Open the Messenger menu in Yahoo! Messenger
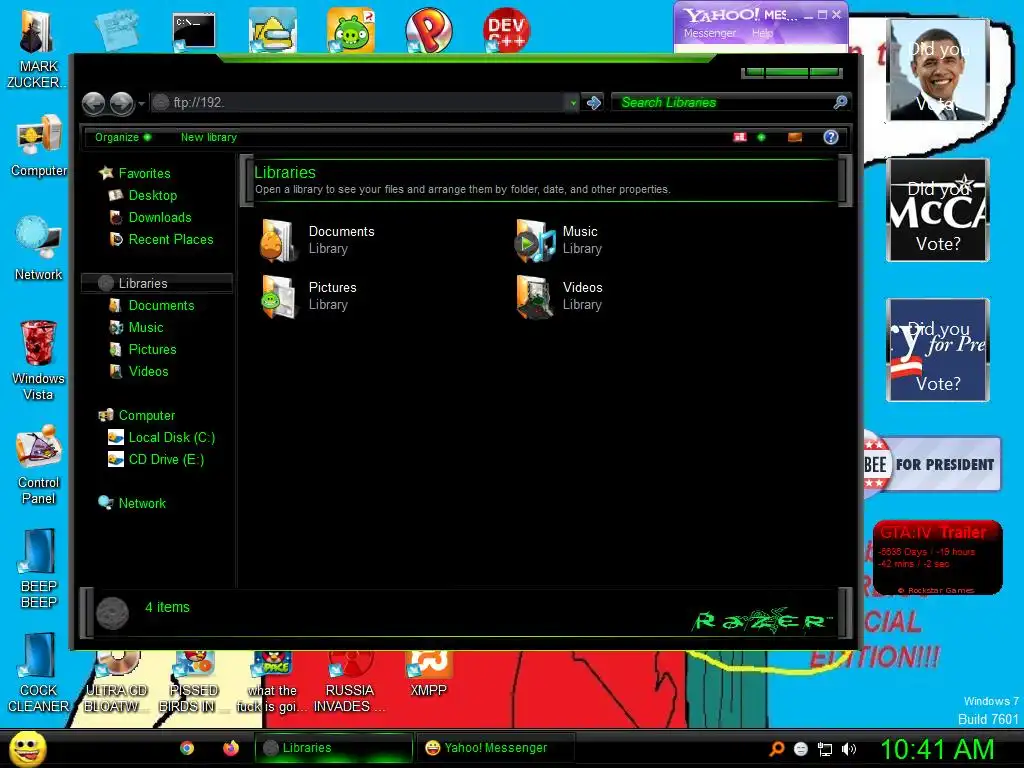1024x768 pixels. [710, 33]
